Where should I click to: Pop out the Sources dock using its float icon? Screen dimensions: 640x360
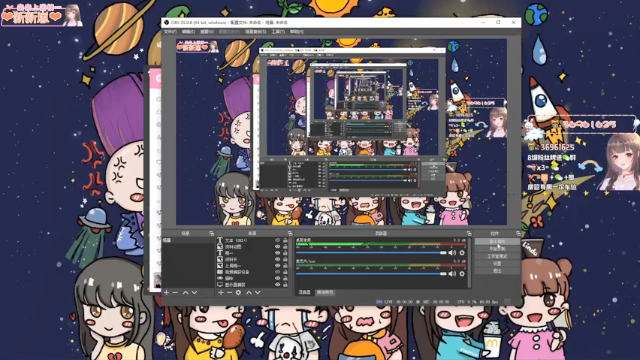(290, 233)
